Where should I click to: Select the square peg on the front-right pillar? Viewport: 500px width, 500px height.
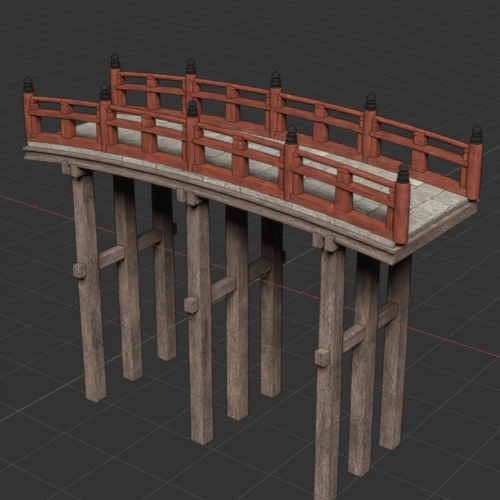pyautogui.click(x=322, y=357)
